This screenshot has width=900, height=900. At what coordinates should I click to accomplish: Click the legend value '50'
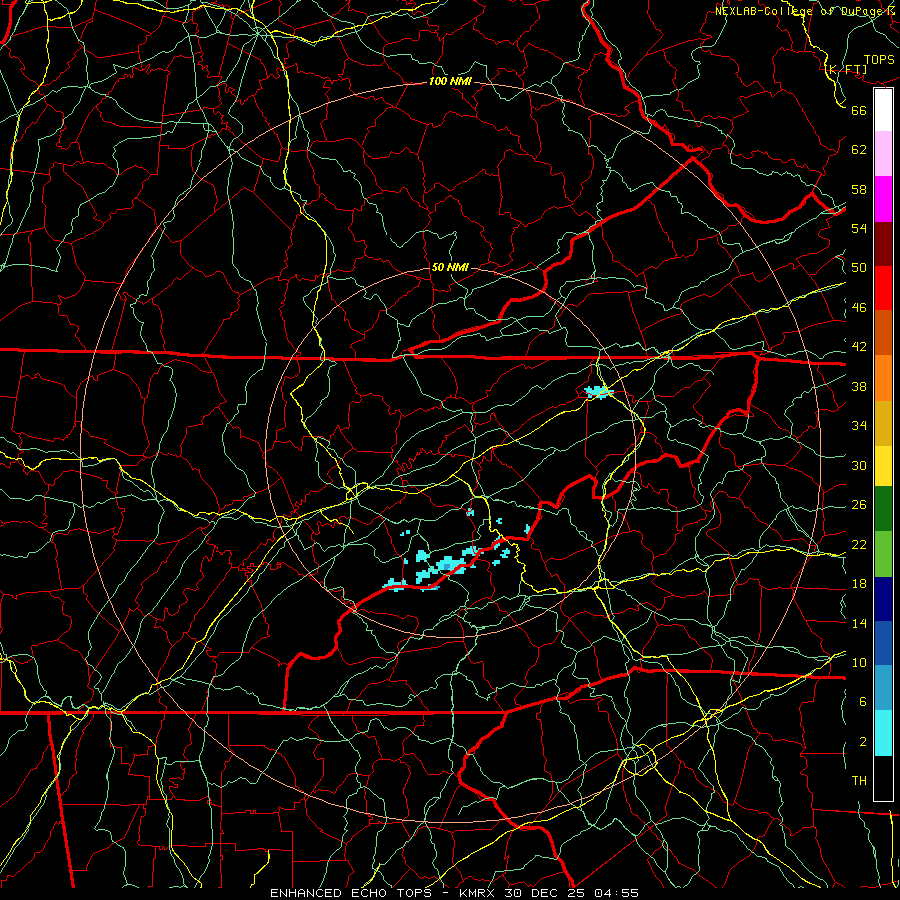(x=859, y=268)
